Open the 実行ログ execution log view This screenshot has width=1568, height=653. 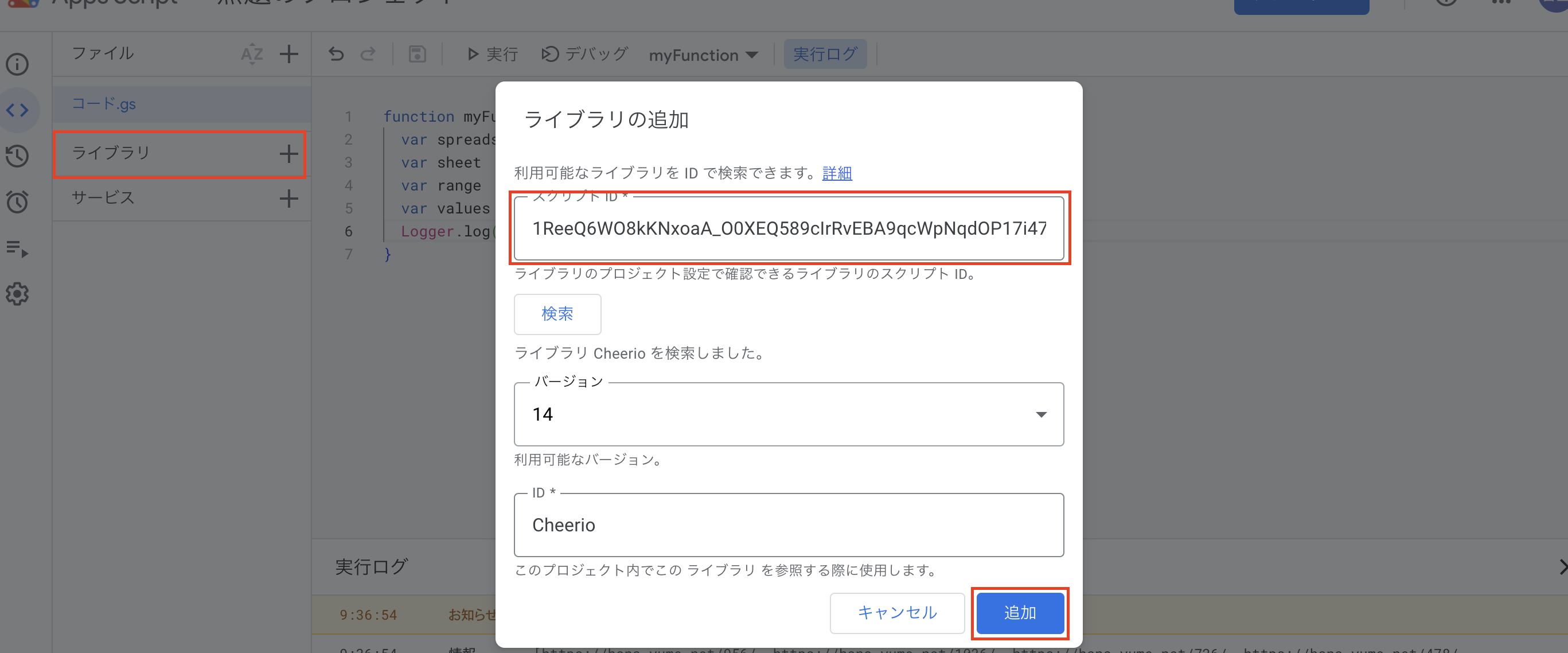[825, 53]
